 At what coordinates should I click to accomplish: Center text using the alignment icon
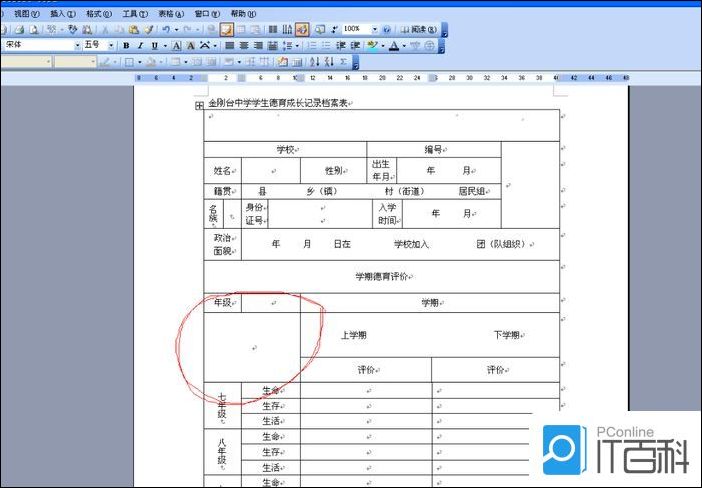pyautogui.click(x=244, y=45)
